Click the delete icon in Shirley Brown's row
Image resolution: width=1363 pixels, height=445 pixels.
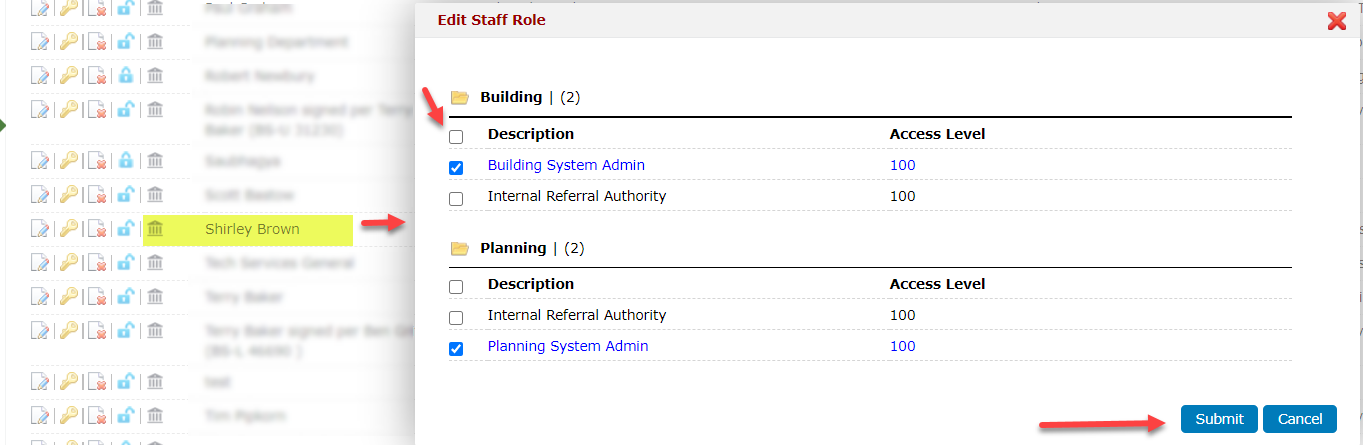[x=98, y=229]
